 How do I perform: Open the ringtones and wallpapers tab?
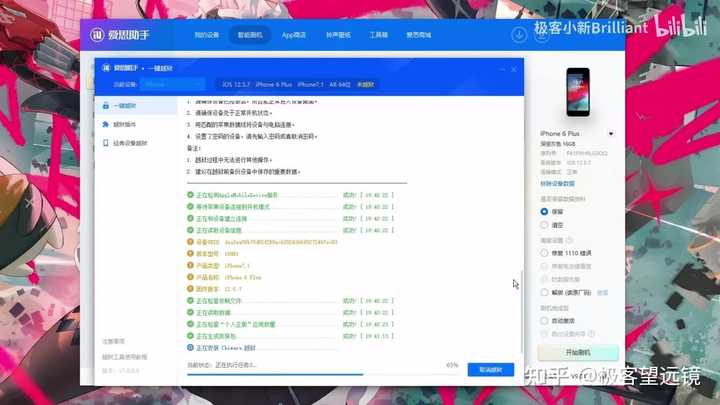[338, 35]
